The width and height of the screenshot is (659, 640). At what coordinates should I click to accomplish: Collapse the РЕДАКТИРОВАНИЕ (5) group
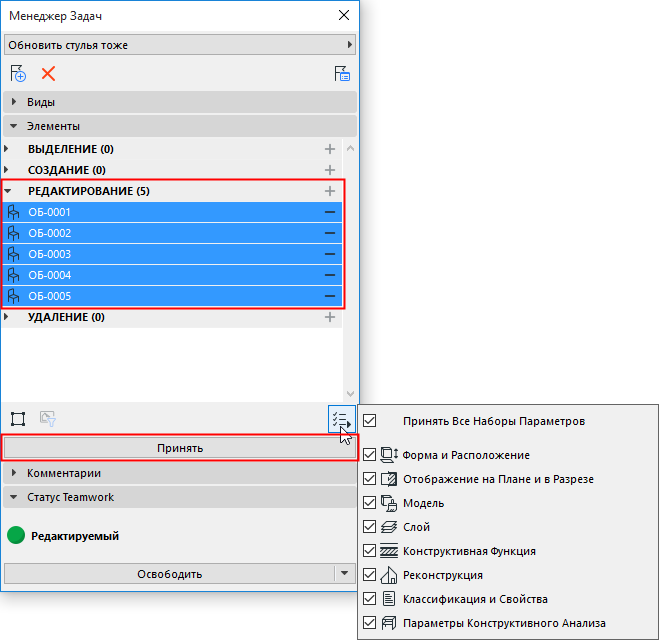(x=8, y=191)
